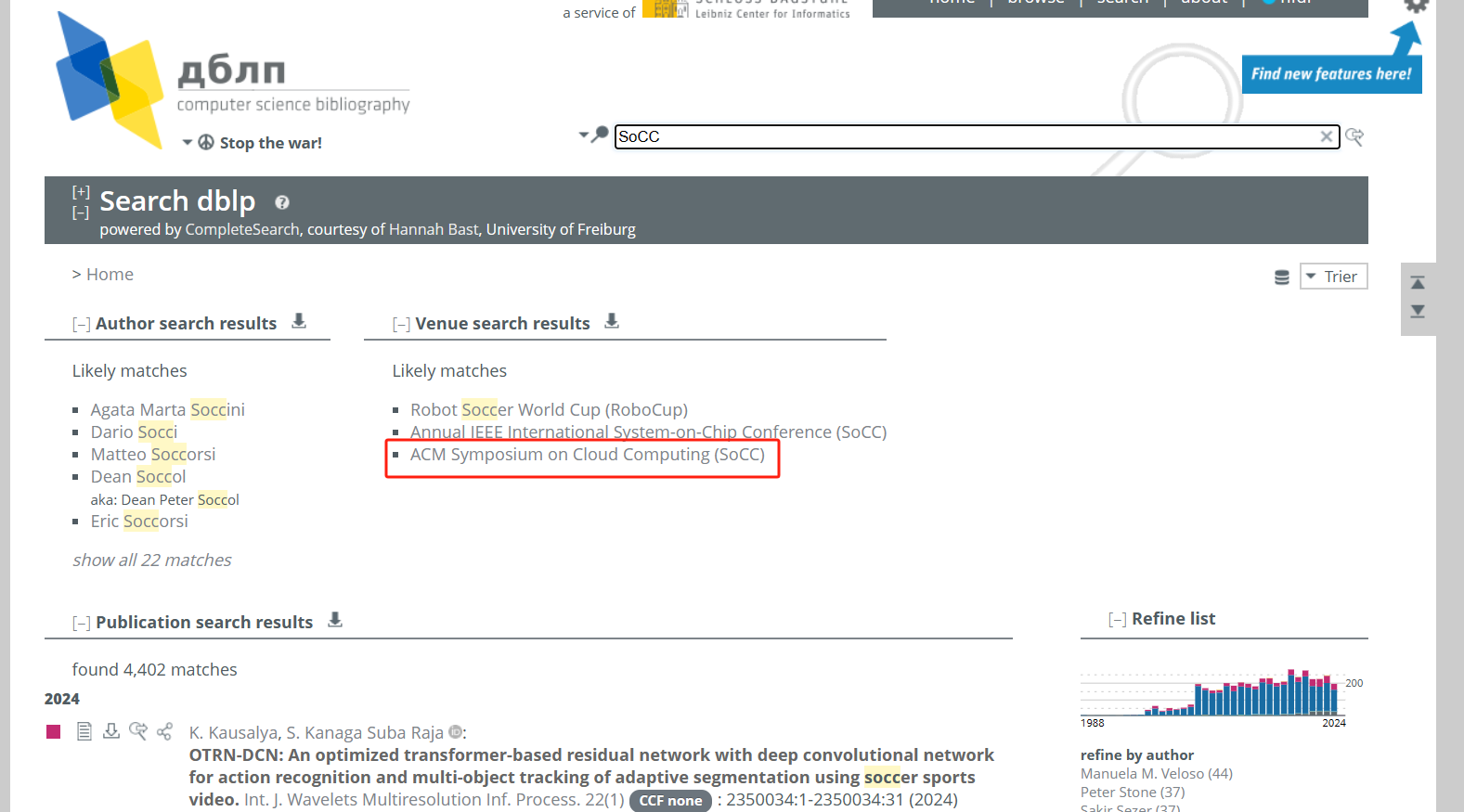
Task: Expand the Stop the war! dropdown
Action: (188, 143)
